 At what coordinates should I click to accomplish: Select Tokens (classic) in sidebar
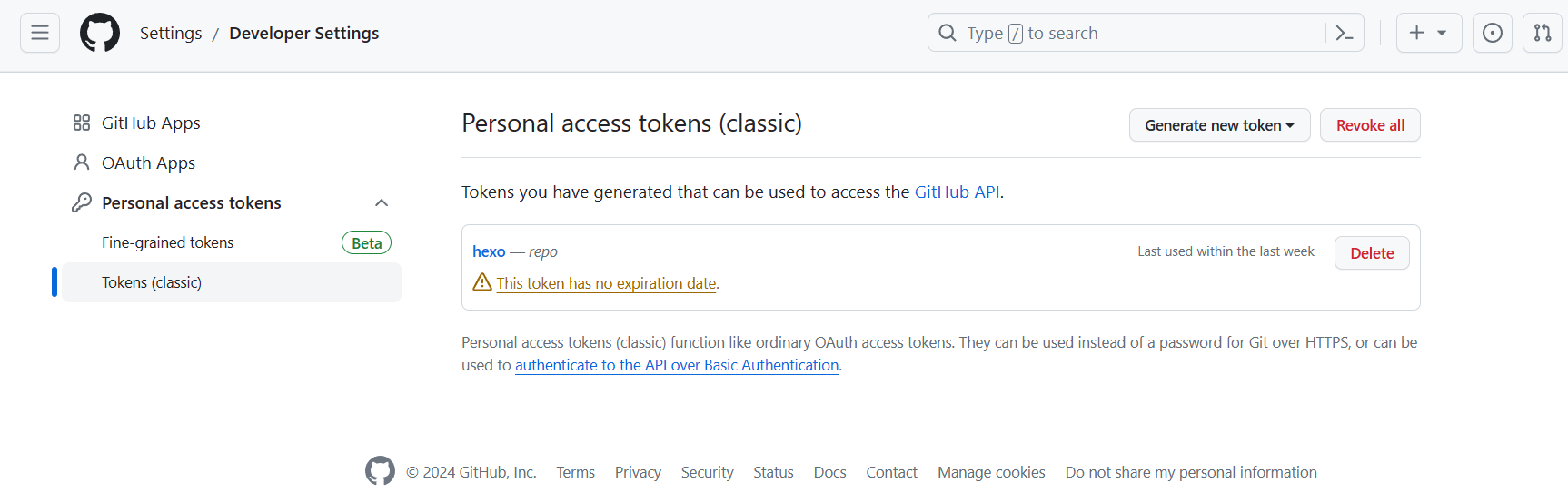[x=152, y=282]
